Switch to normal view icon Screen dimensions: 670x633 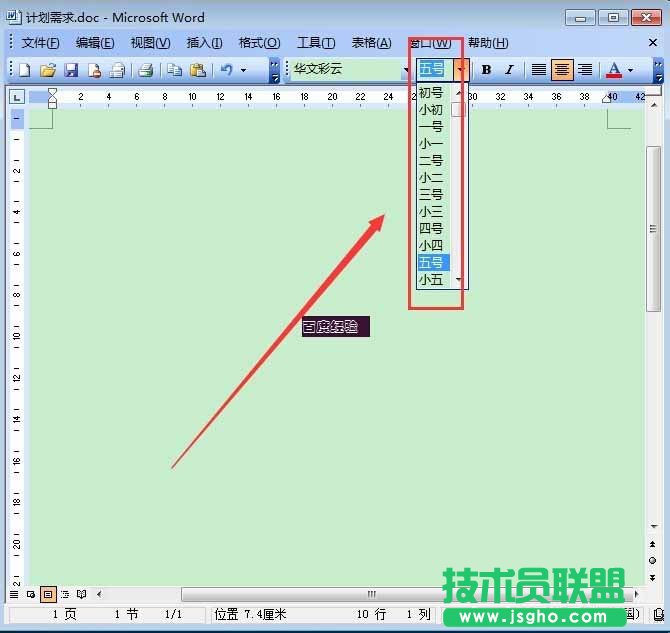[x=14, y=595]
